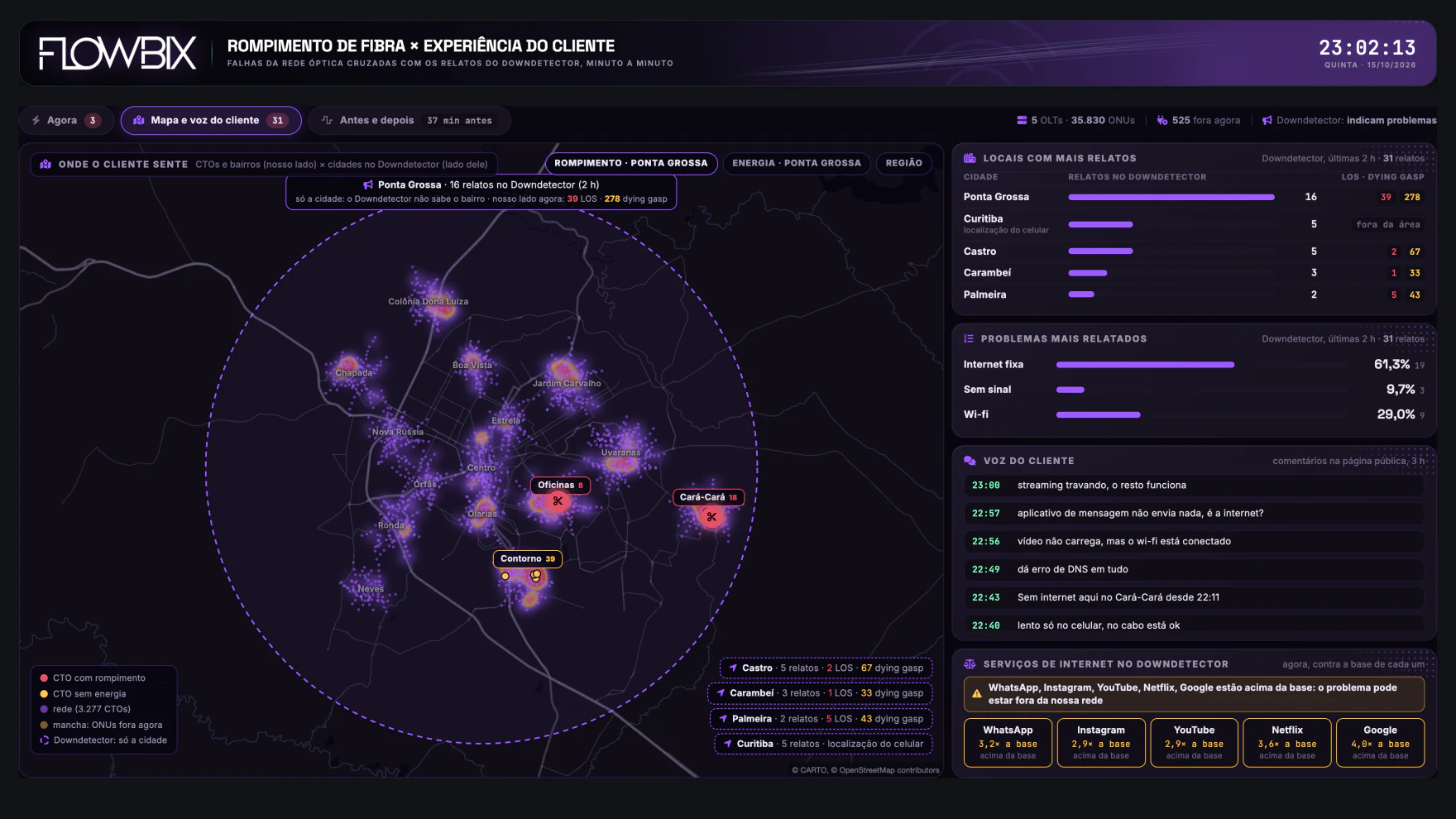The height and width of the screenshot is (819, 1456).
Task: Click the OLTs server icon
Action: pos(1022,121)
